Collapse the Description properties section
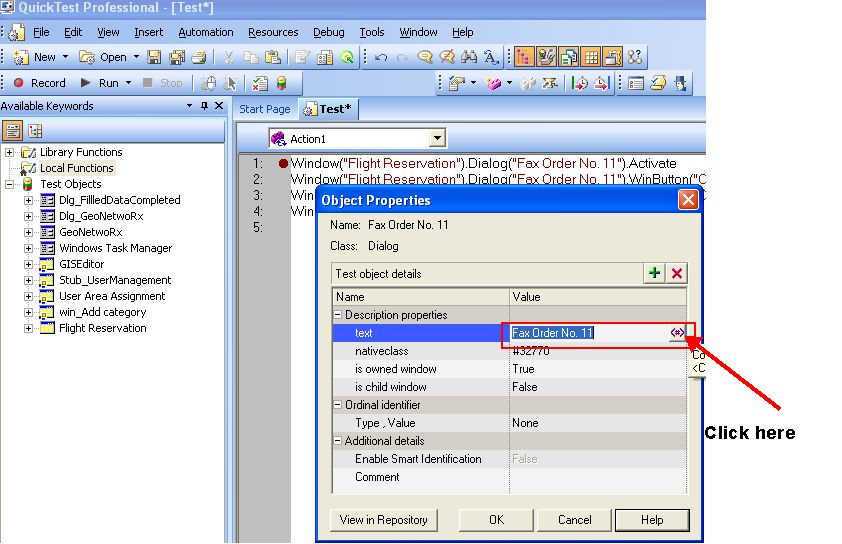842x544 pixels. tap(338, 315)
